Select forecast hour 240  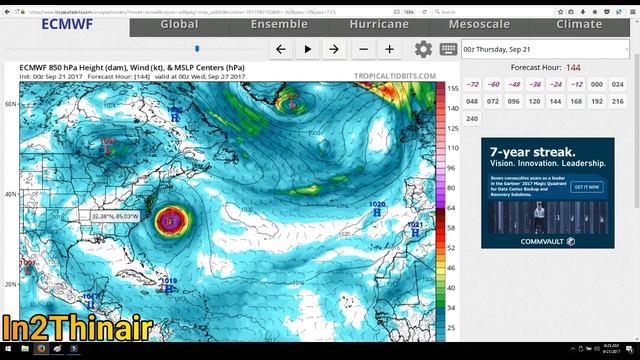472,119
